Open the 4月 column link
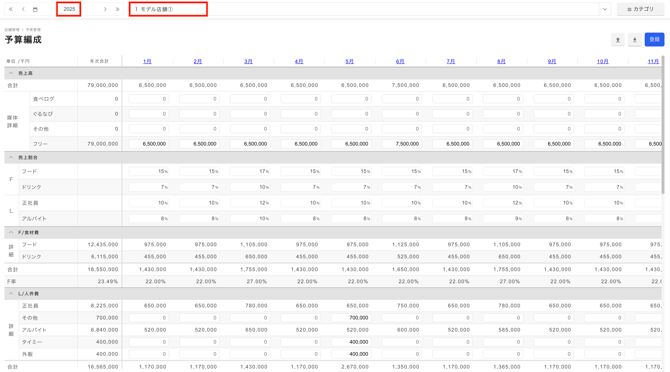 pyautogui.click(x=299, y=62)
